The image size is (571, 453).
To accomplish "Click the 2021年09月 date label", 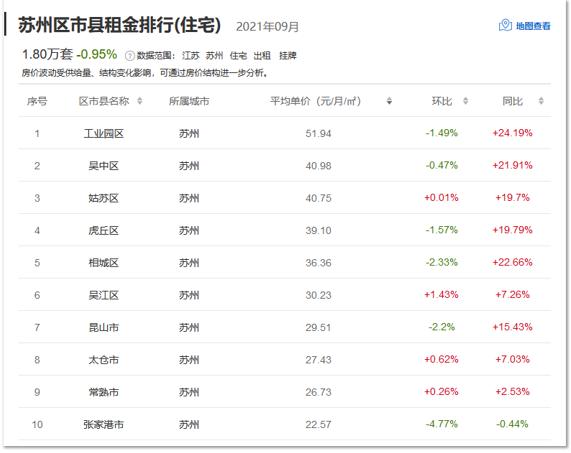I will (x=268, y=27).
